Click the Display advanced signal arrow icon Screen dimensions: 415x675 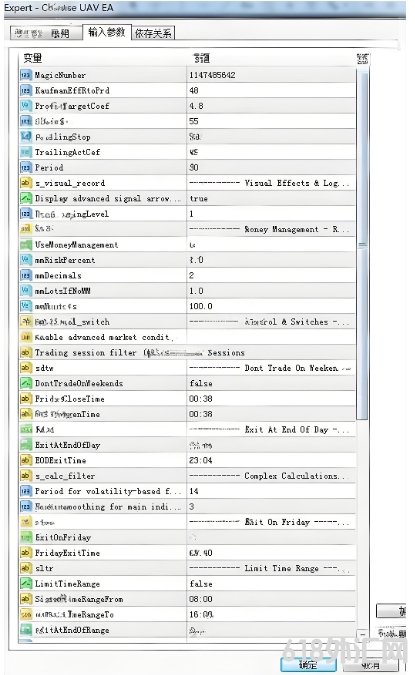(x=26, y=198)
